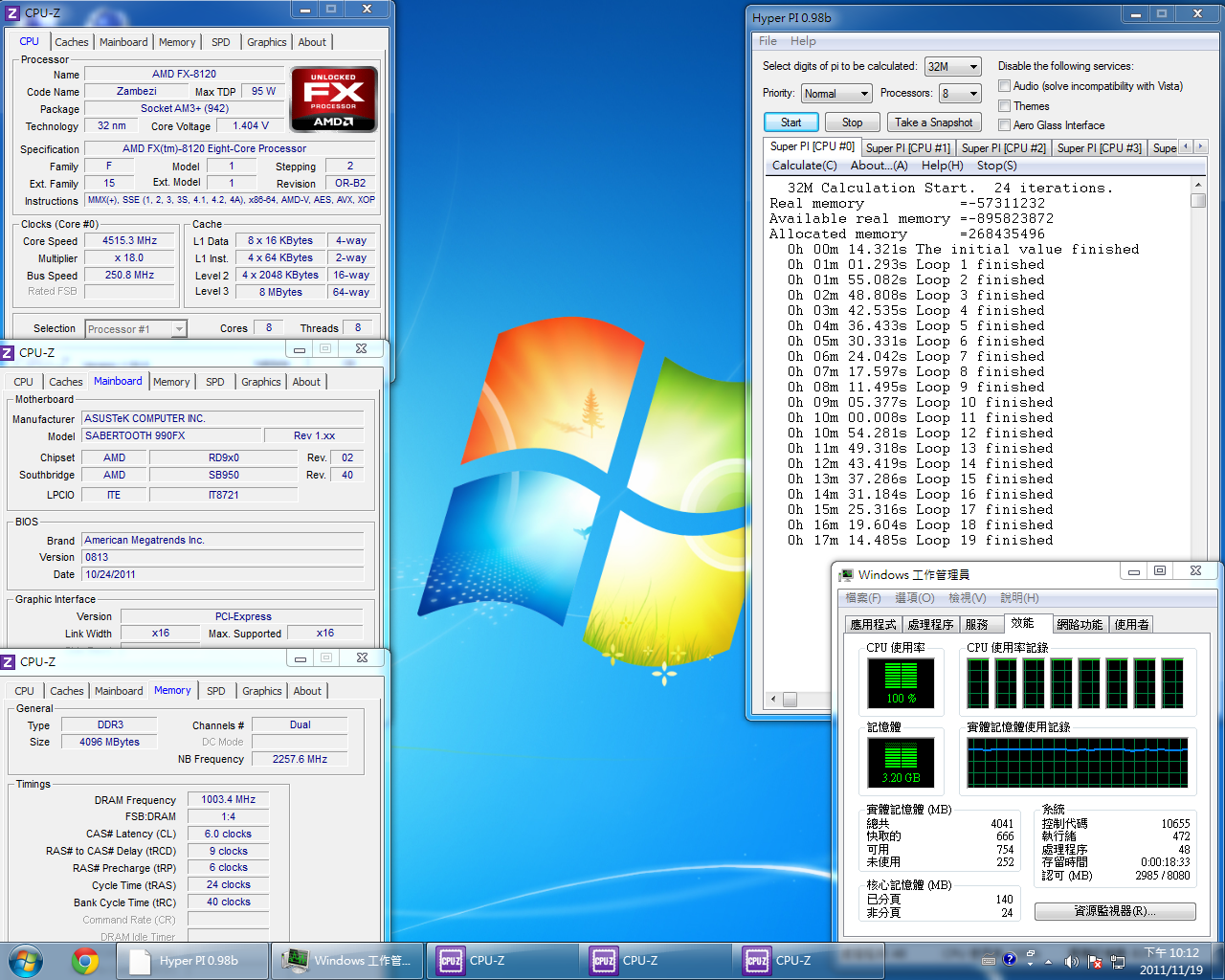Open 檔案(F) menu in Task Manager
This screenshot has width=1225, height=980.
pyautogui.click(x=863, y=598)
